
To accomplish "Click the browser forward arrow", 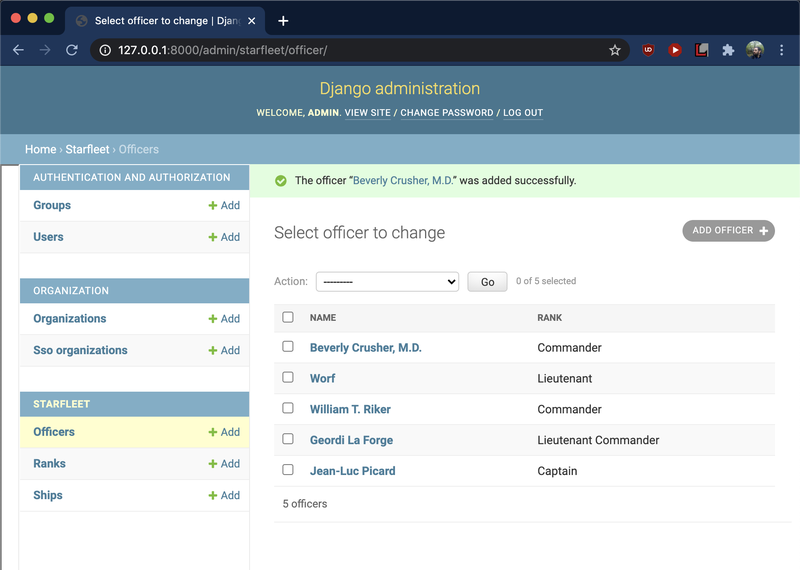I will pyautogui.click(x=45, y=50).
